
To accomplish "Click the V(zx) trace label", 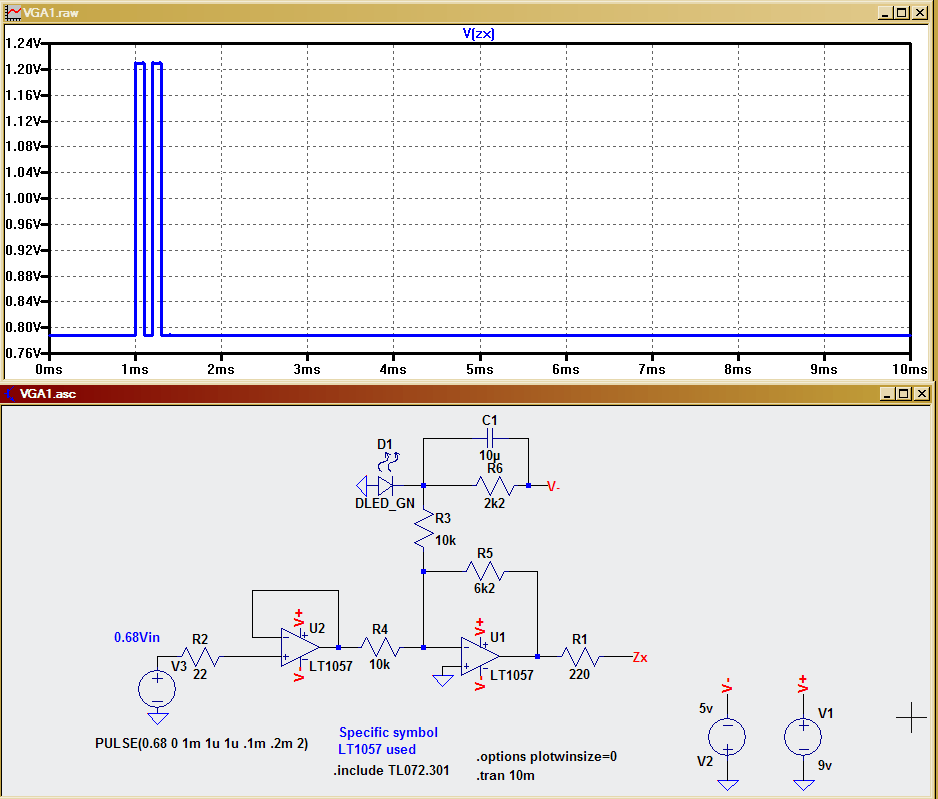I will (x=479, y=33).
